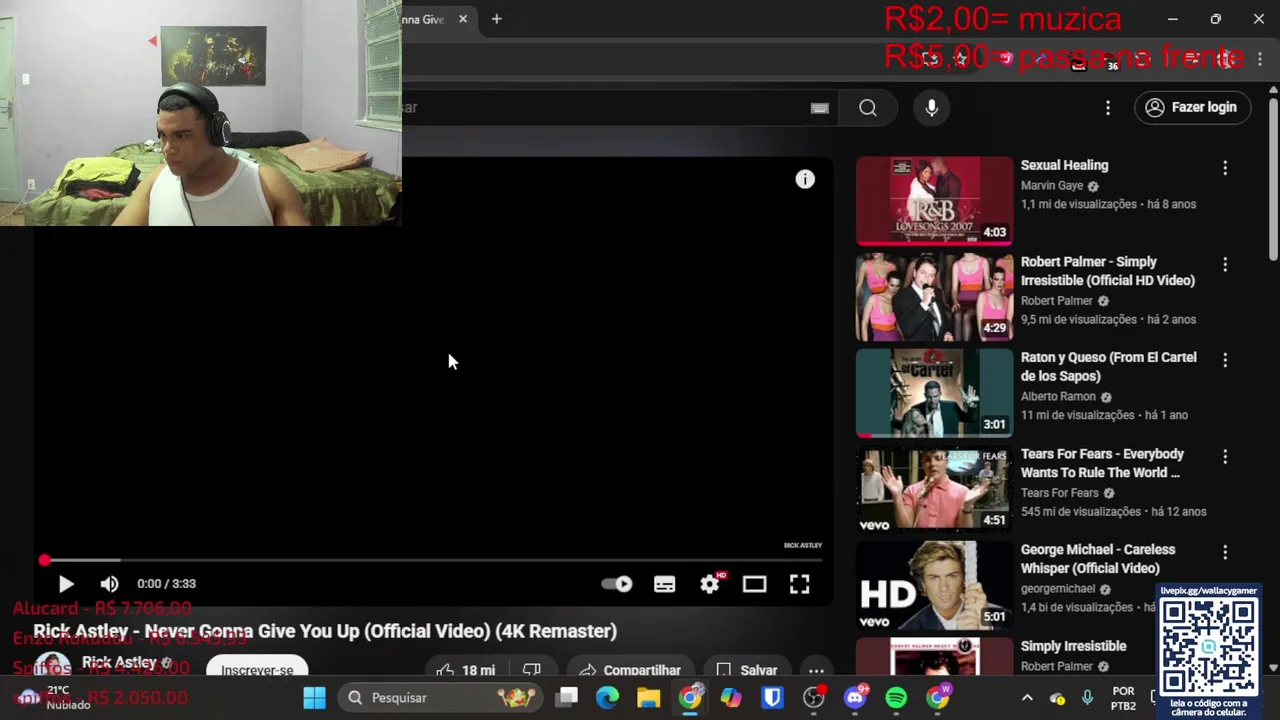Launch Microsoft Edge from taskbar
The image size is (1280, 720).
coord(608,698)
